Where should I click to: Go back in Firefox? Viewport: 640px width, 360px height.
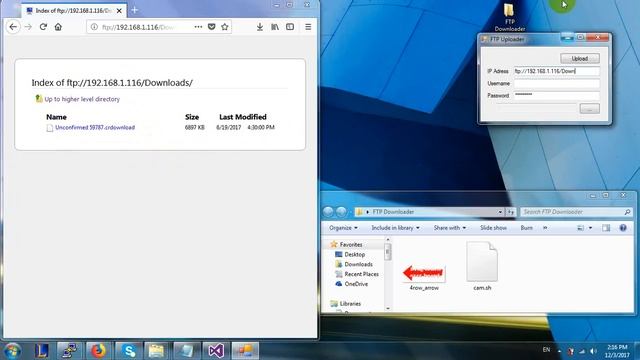click(13, 27)
